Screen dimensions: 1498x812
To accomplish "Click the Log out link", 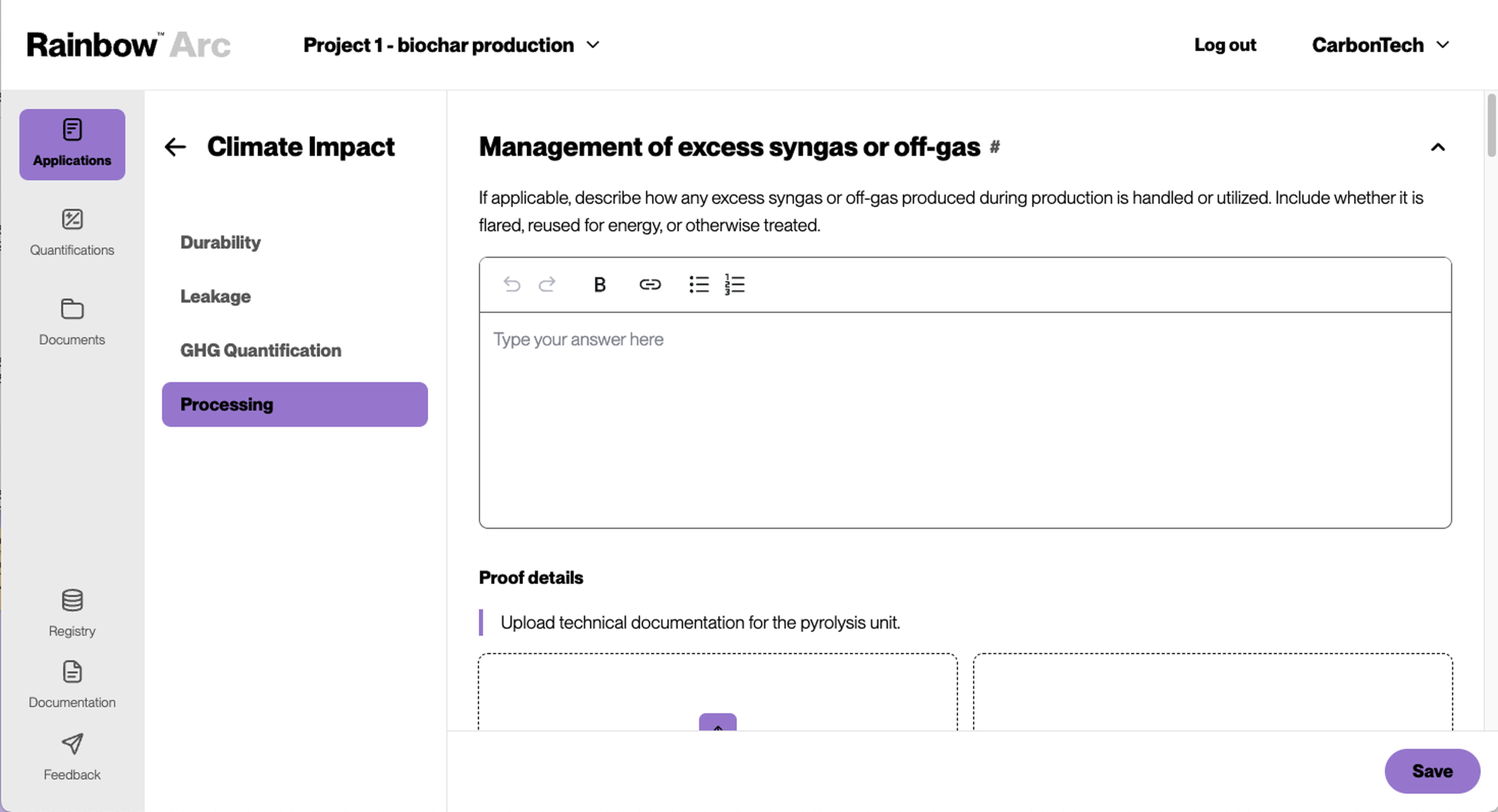I will (1225, 45).
